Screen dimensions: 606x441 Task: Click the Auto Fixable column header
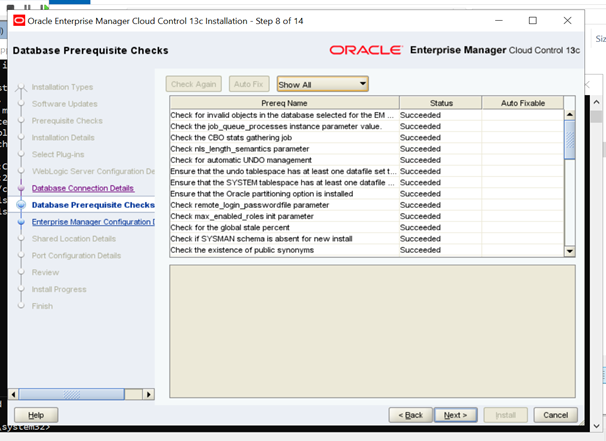coord(523,103)
